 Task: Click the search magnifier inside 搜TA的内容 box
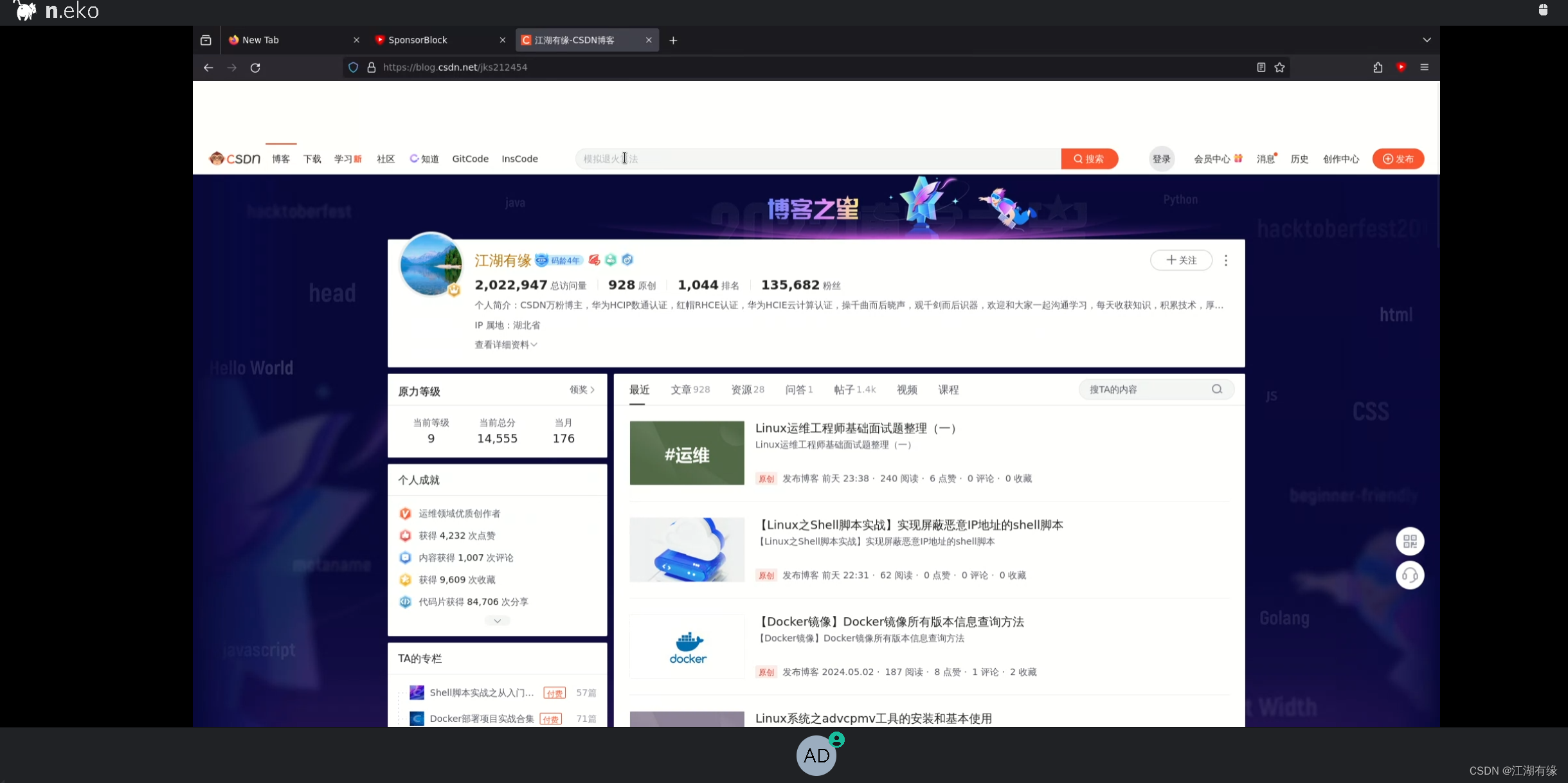tap(1216, 389)
